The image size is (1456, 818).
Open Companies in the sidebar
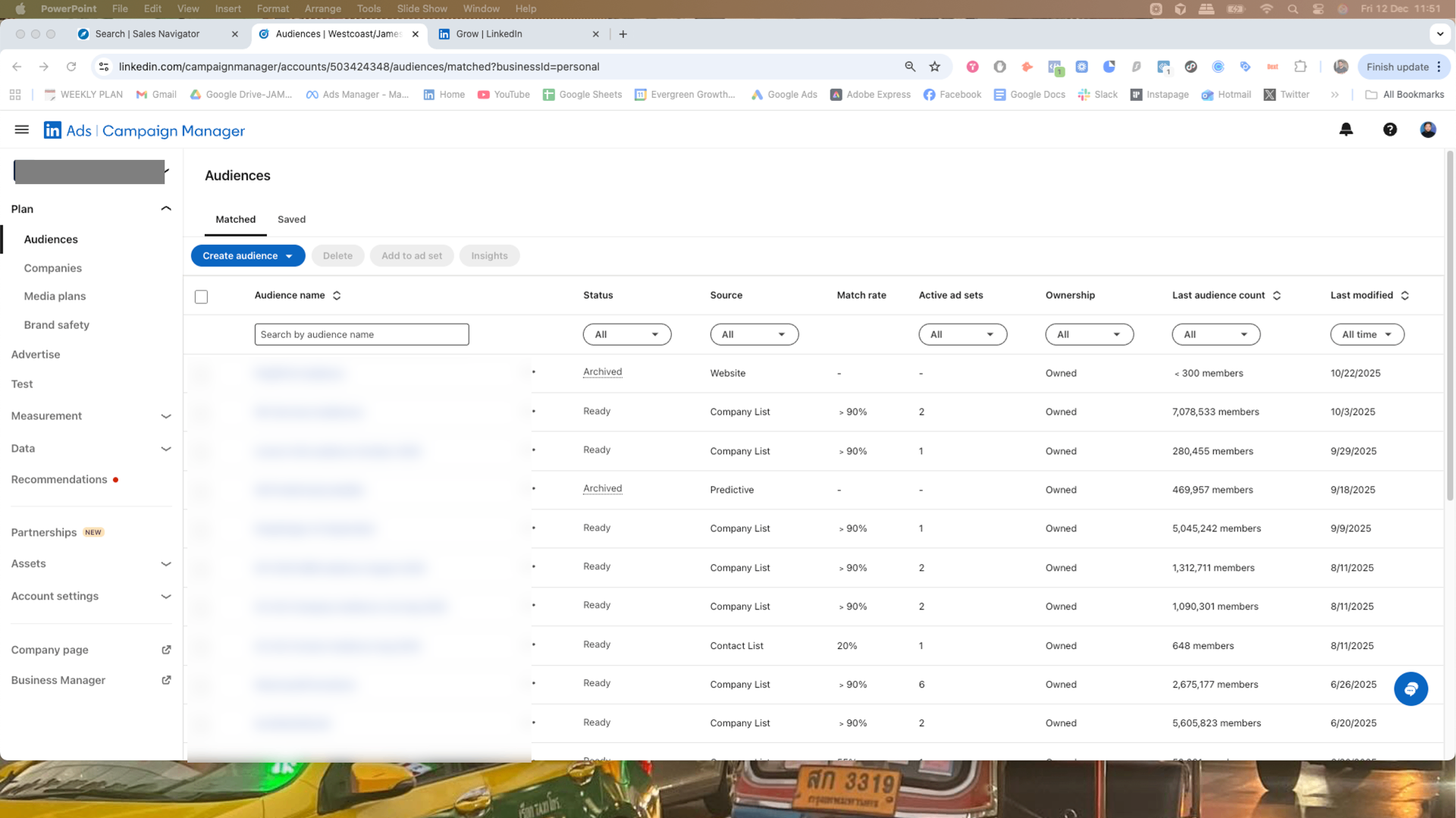(x=52, y=268)
